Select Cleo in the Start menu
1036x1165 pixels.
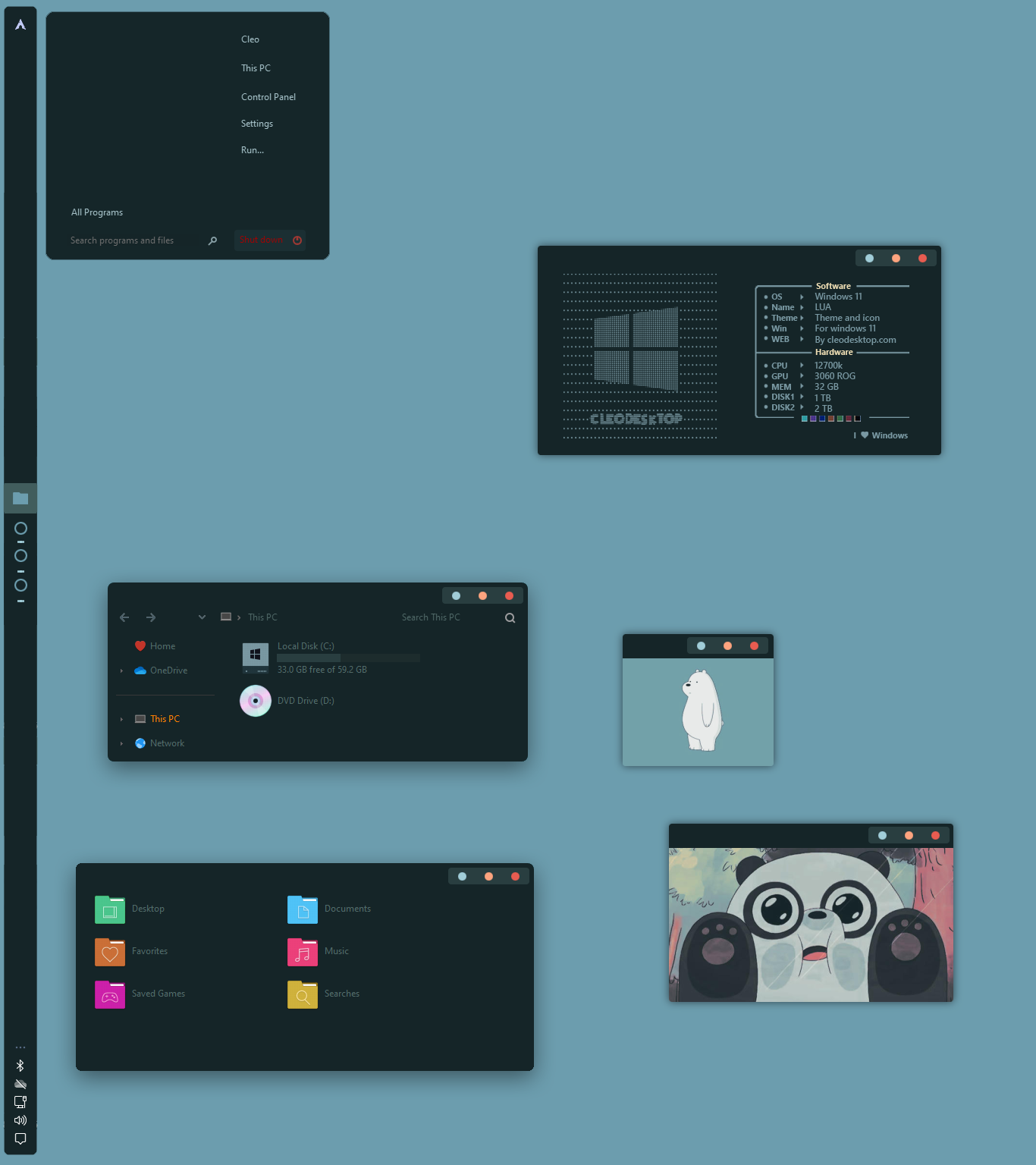[250, 39]
